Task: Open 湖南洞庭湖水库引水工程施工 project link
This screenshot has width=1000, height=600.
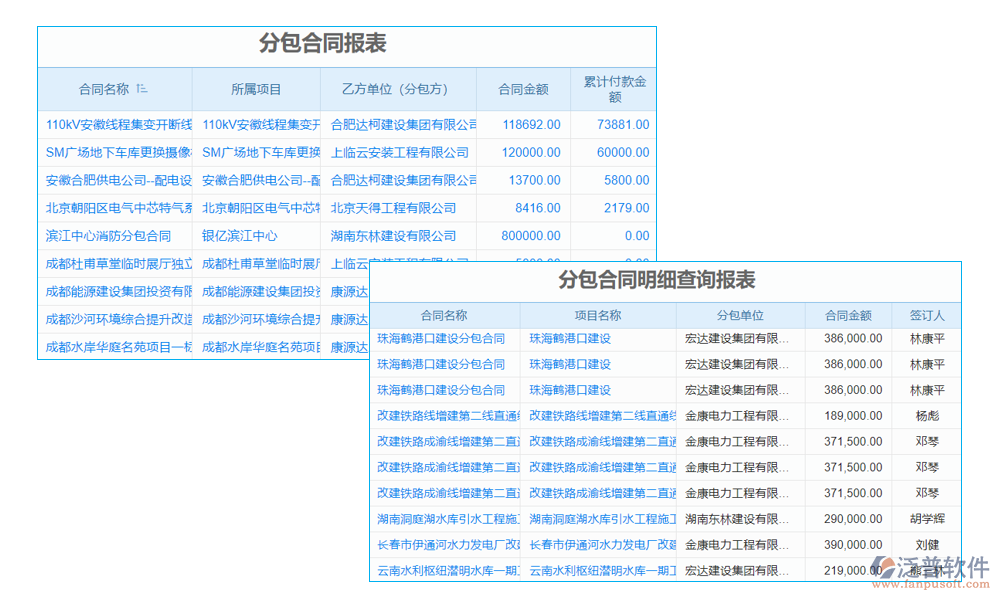Action: (597, 518)
